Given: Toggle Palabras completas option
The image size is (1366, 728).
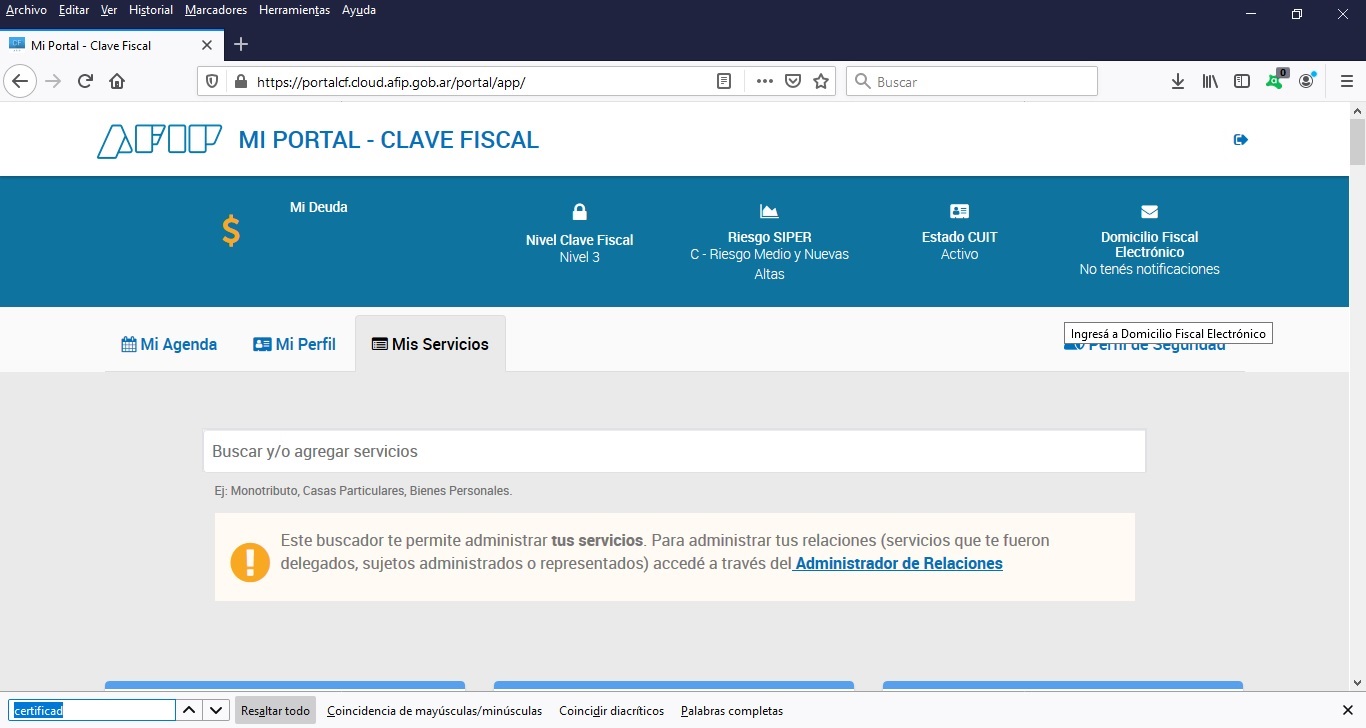Looking at the screenshot, I should 732,711.
